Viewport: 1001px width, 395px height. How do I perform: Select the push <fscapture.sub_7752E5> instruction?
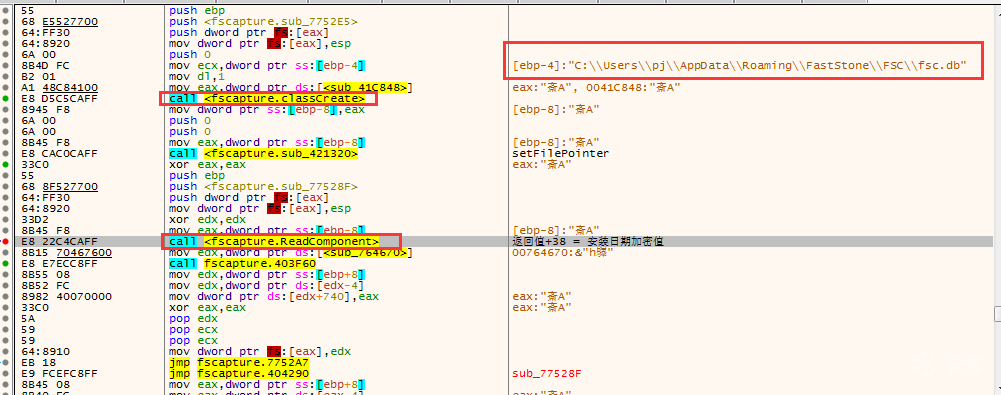coord(263,22)
